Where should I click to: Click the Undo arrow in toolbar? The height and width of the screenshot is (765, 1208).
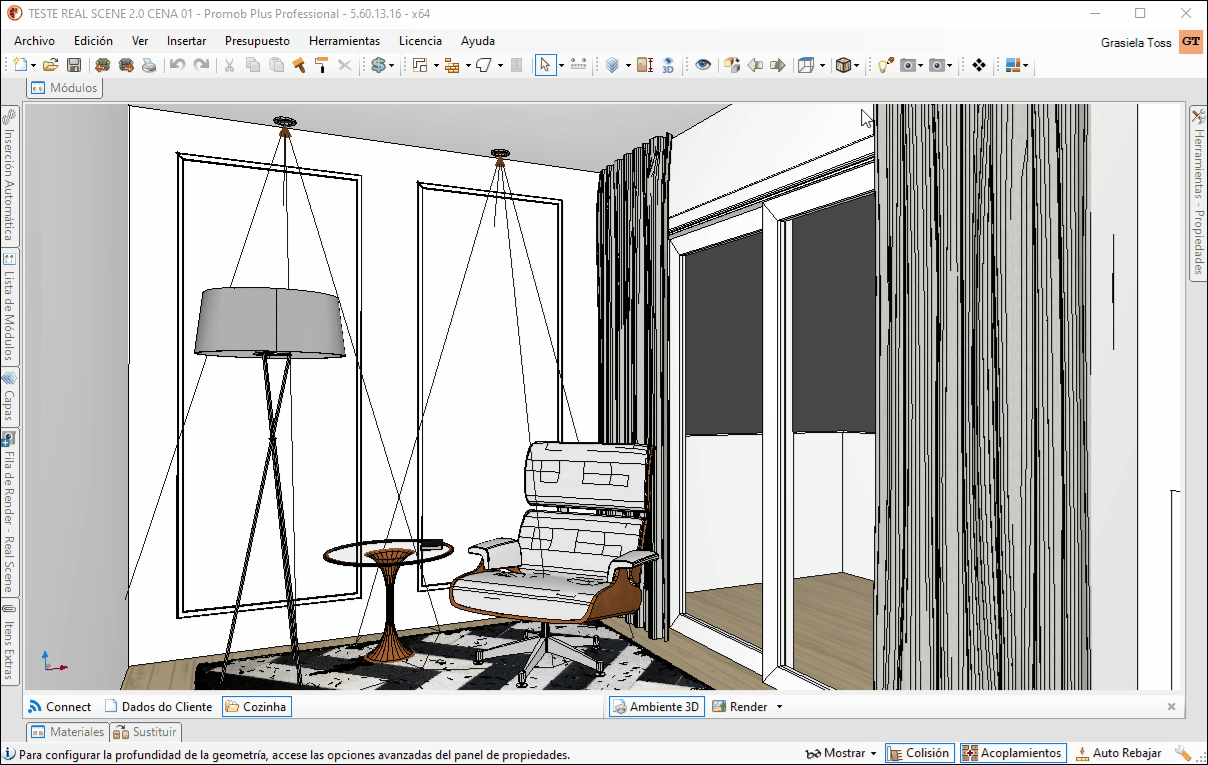pos(177,65)
